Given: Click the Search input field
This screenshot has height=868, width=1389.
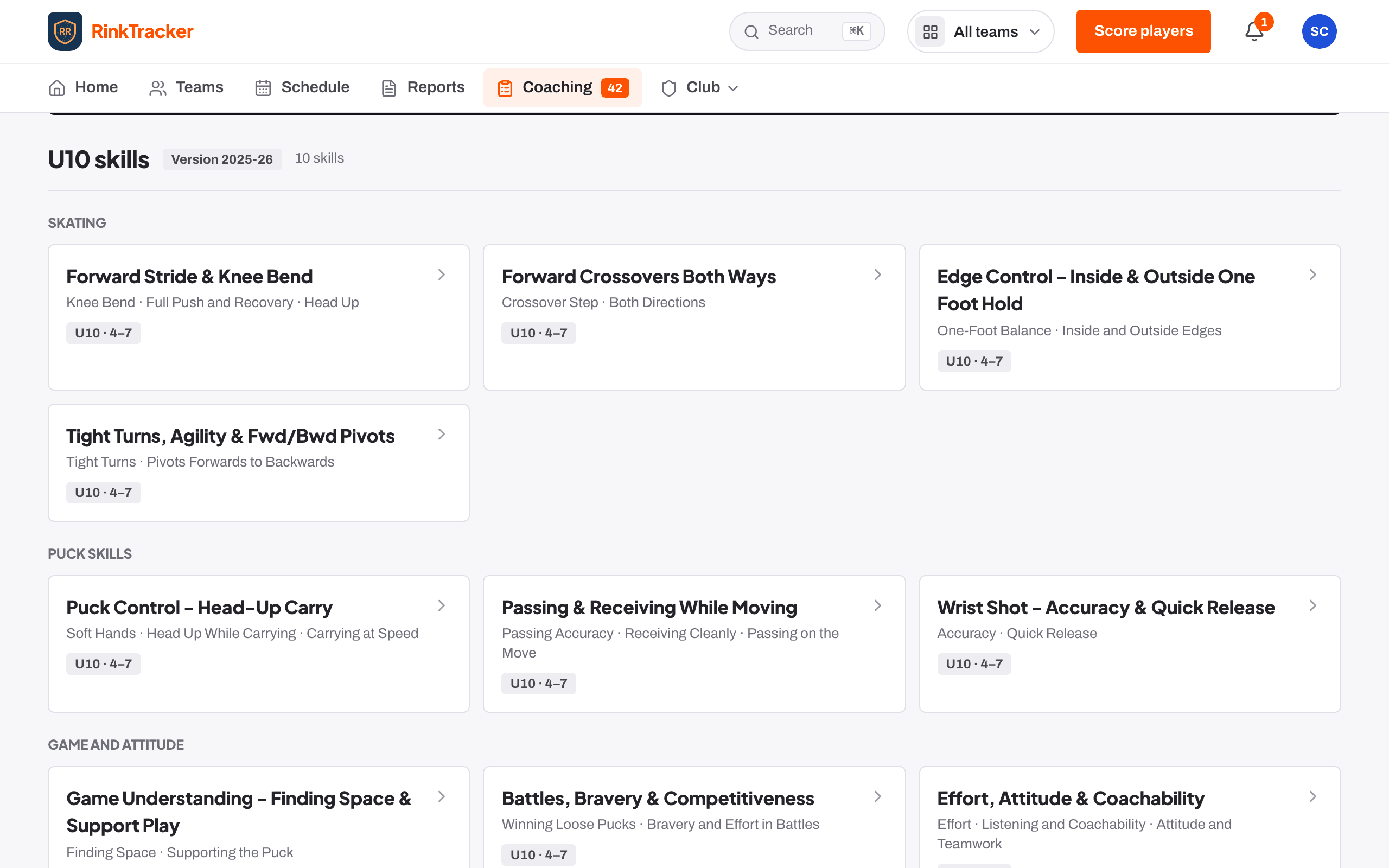Looking at the screenshot, I should coord(806,31).
